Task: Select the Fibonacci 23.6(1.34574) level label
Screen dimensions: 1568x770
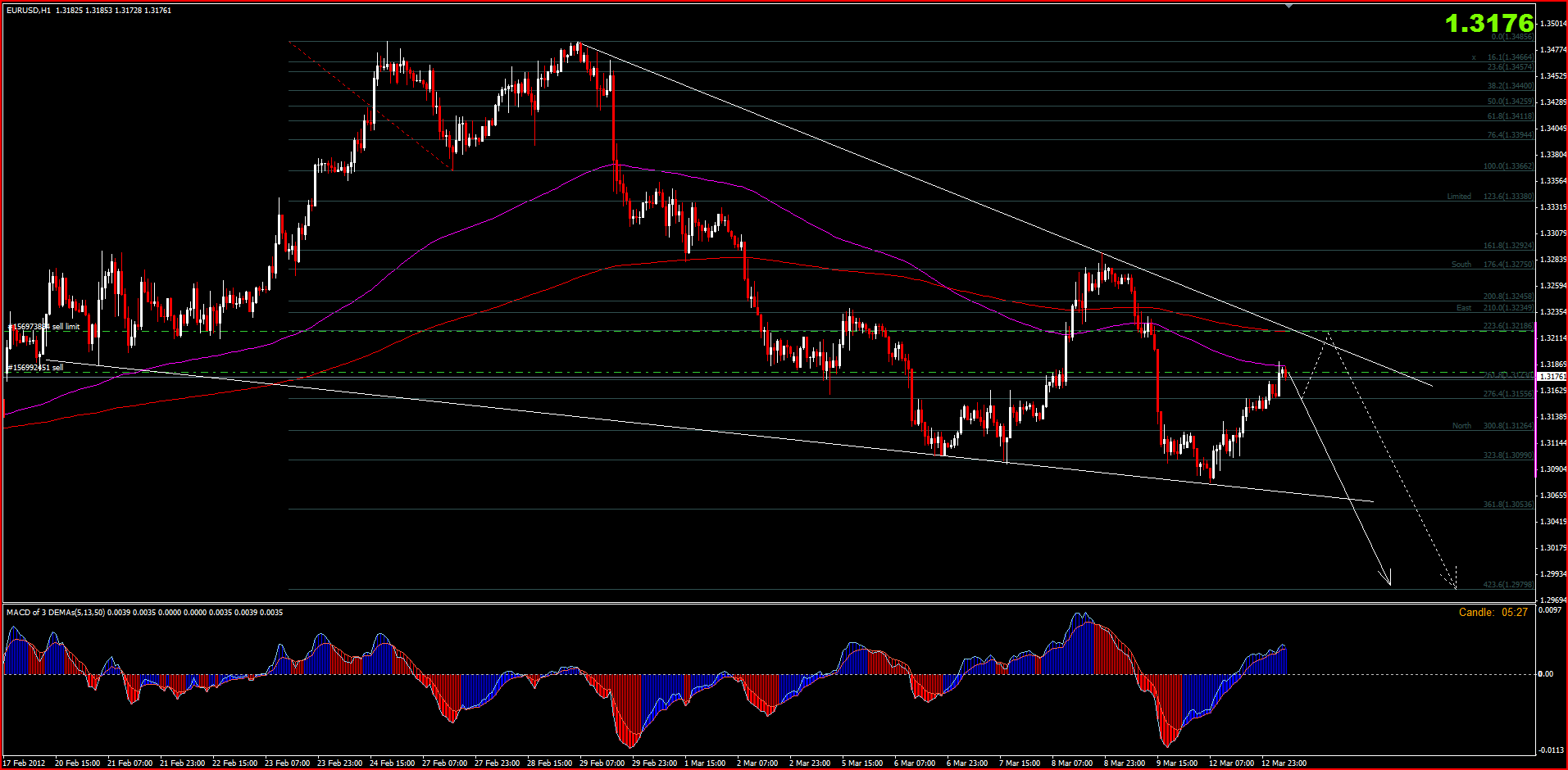Action: pos(1510,67)
